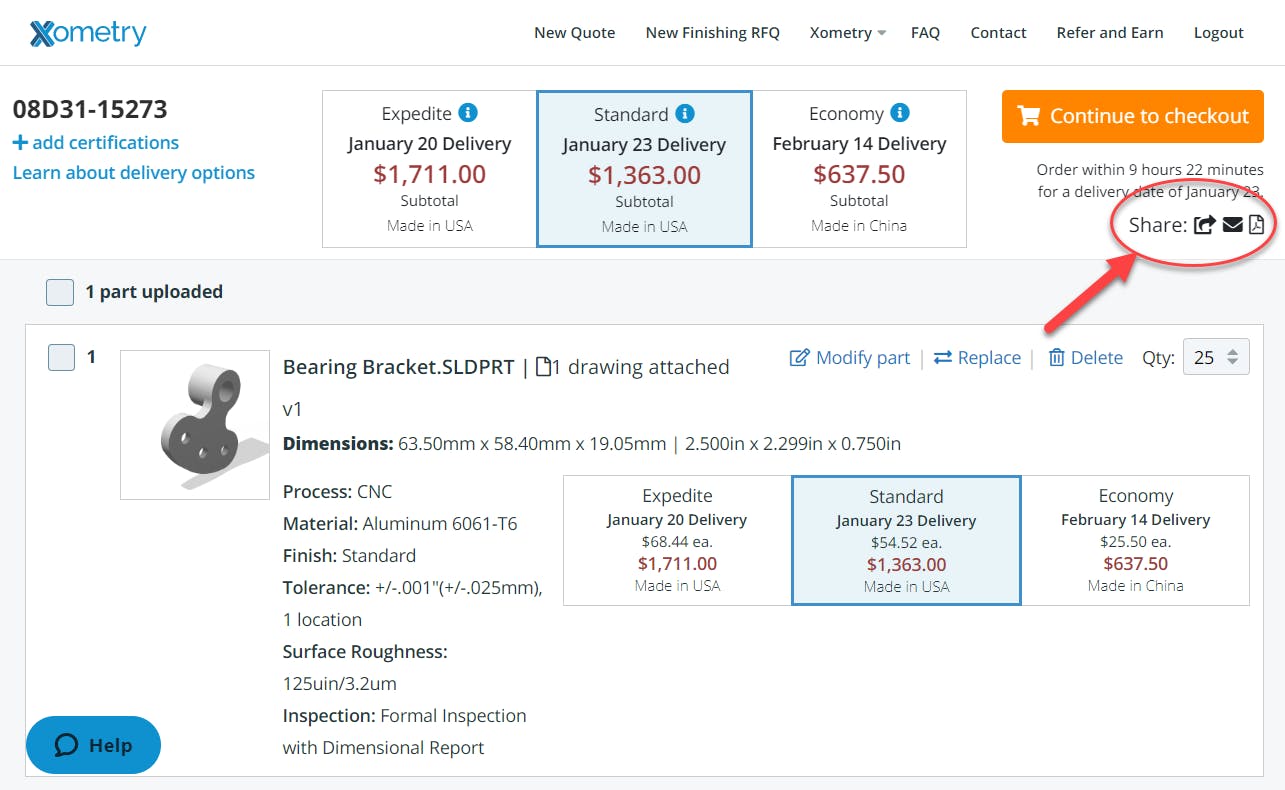1285x790 pixels.
Task: Expand the Xometry dropdown menu
Action: (847, 33)
